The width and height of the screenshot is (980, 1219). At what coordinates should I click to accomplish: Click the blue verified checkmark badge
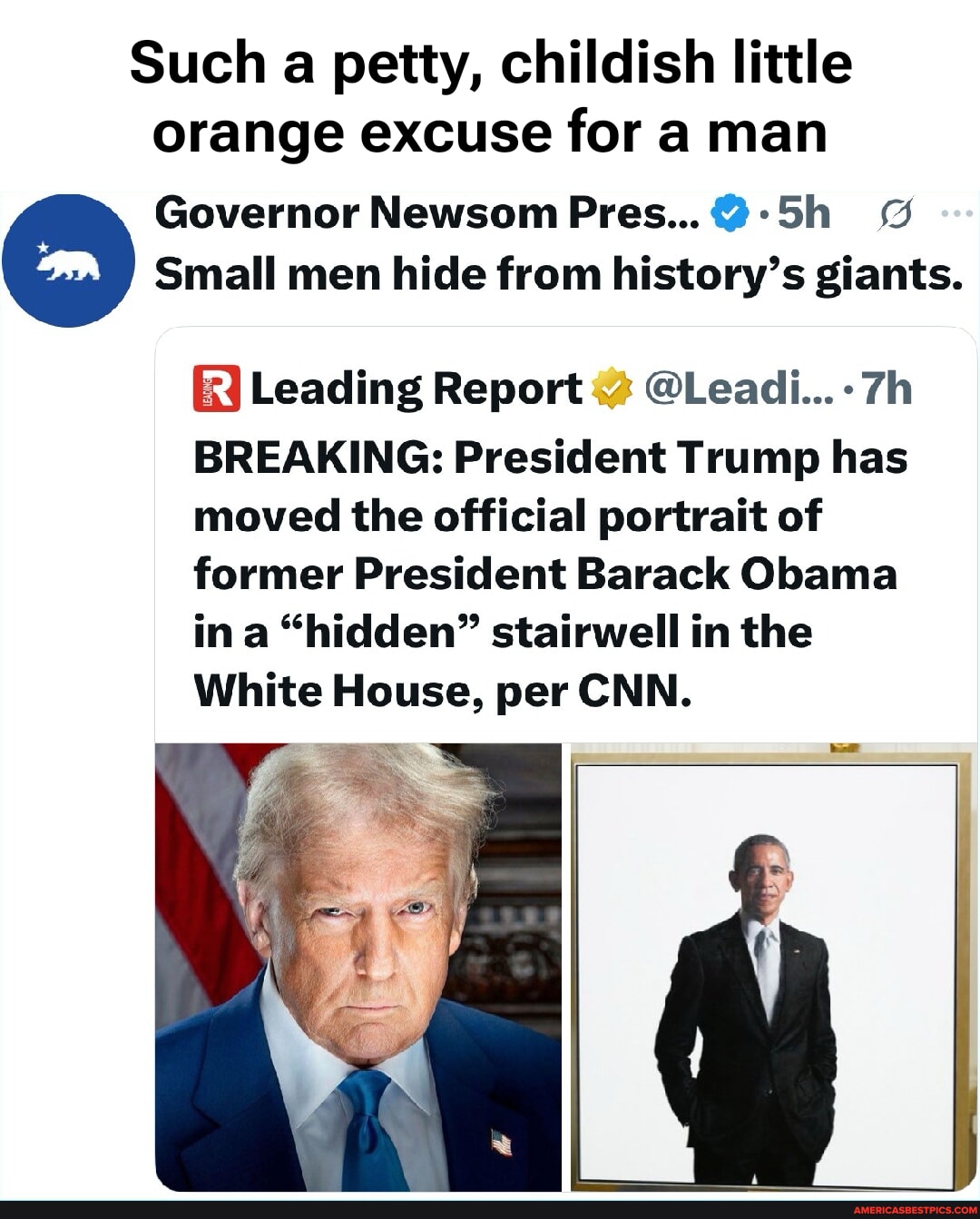pyautogui.click(x=731, y=214)
